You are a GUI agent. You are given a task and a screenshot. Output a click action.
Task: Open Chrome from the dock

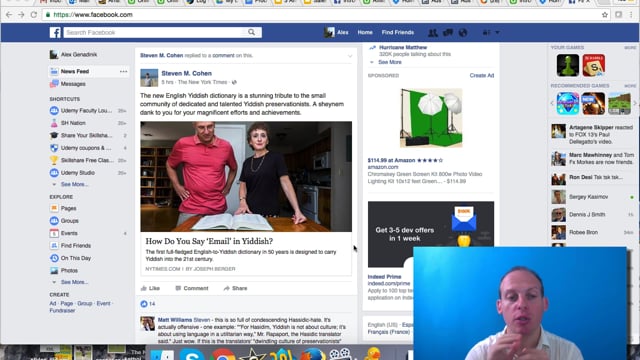(x=223, y=354)
